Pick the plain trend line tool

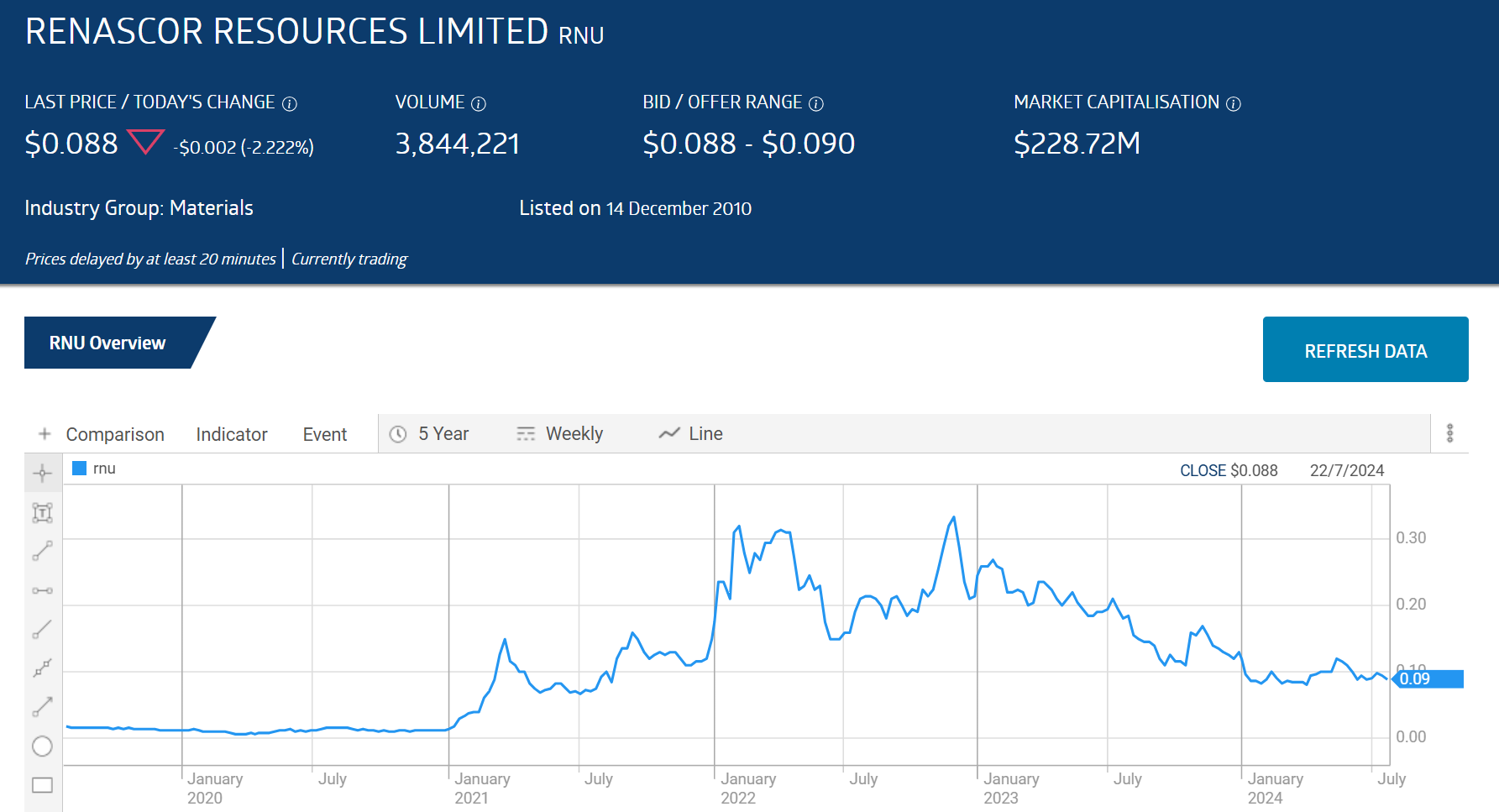(x=42, y=629)
